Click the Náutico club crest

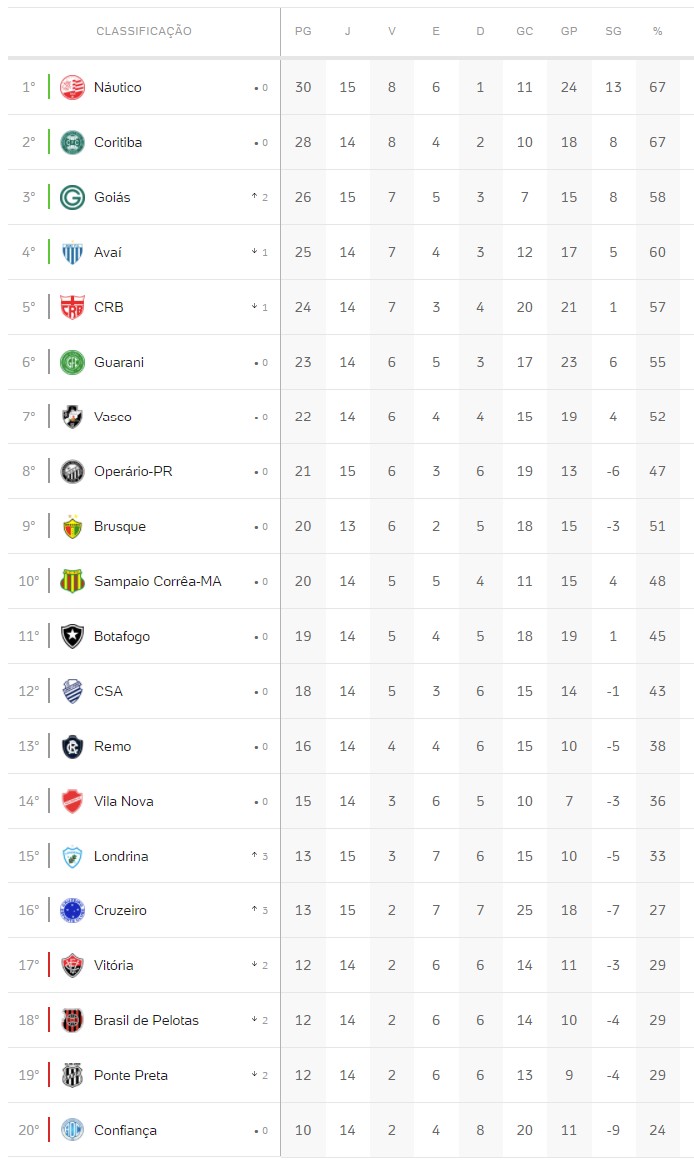click(x=72, y=87)
